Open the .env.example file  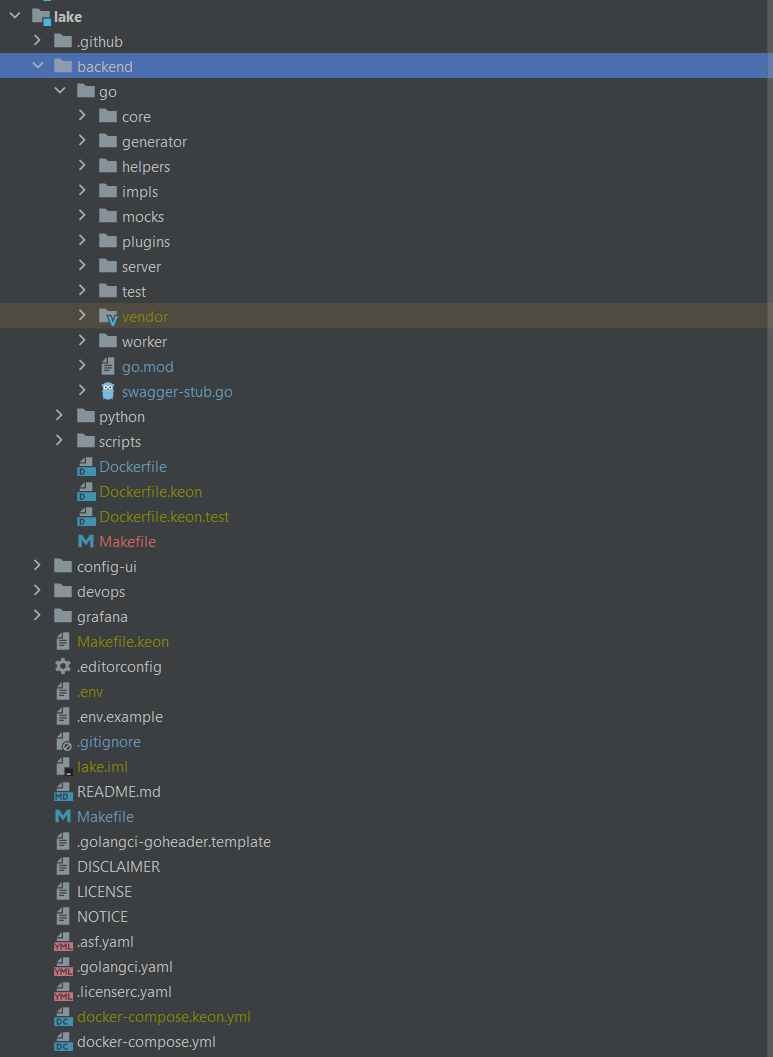[120, 716]
